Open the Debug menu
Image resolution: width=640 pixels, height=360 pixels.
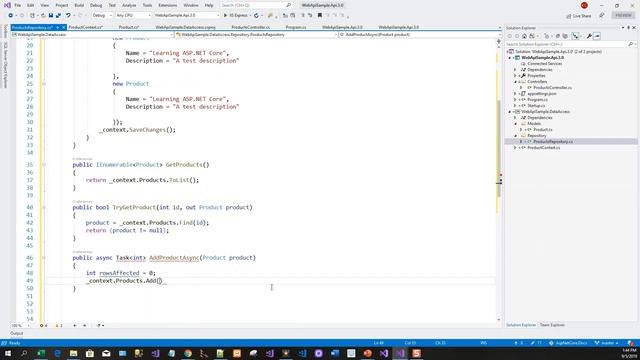(96, 5)
